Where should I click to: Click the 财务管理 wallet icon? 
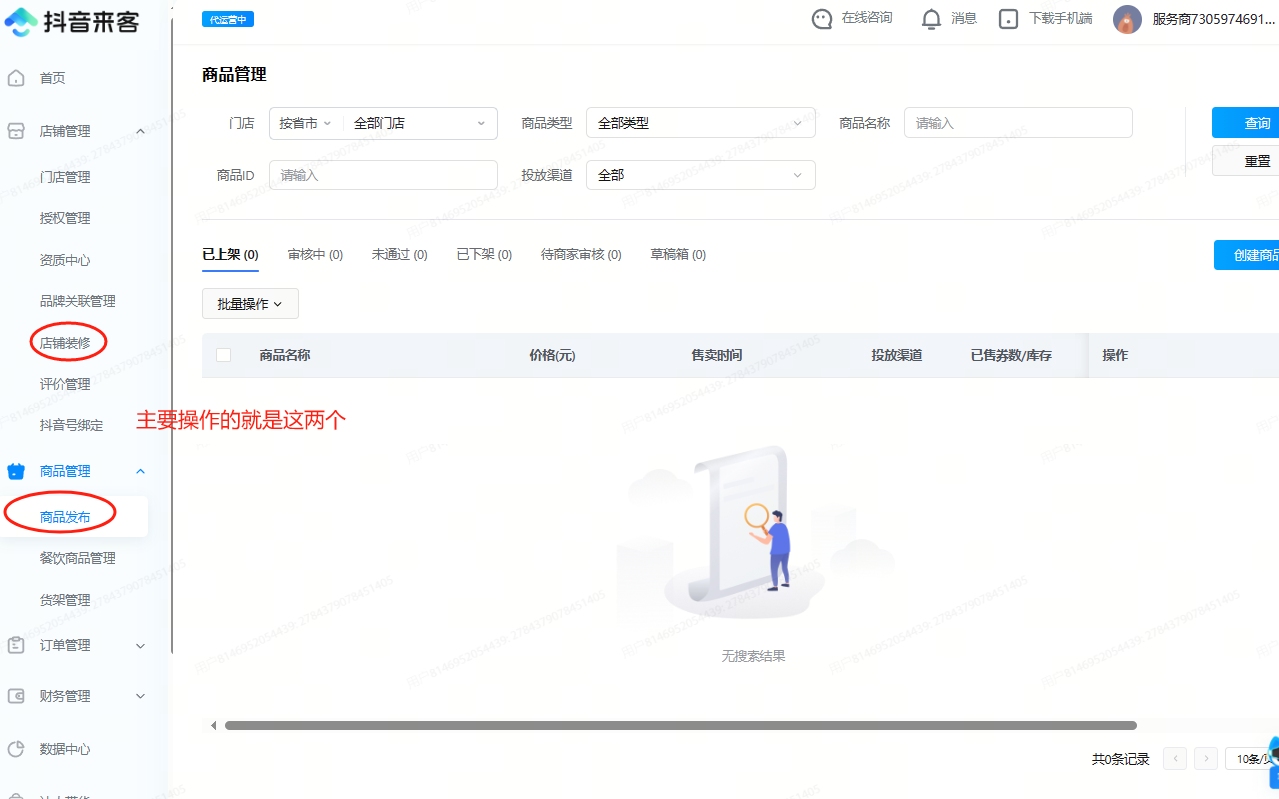click(x=16, y=696)
